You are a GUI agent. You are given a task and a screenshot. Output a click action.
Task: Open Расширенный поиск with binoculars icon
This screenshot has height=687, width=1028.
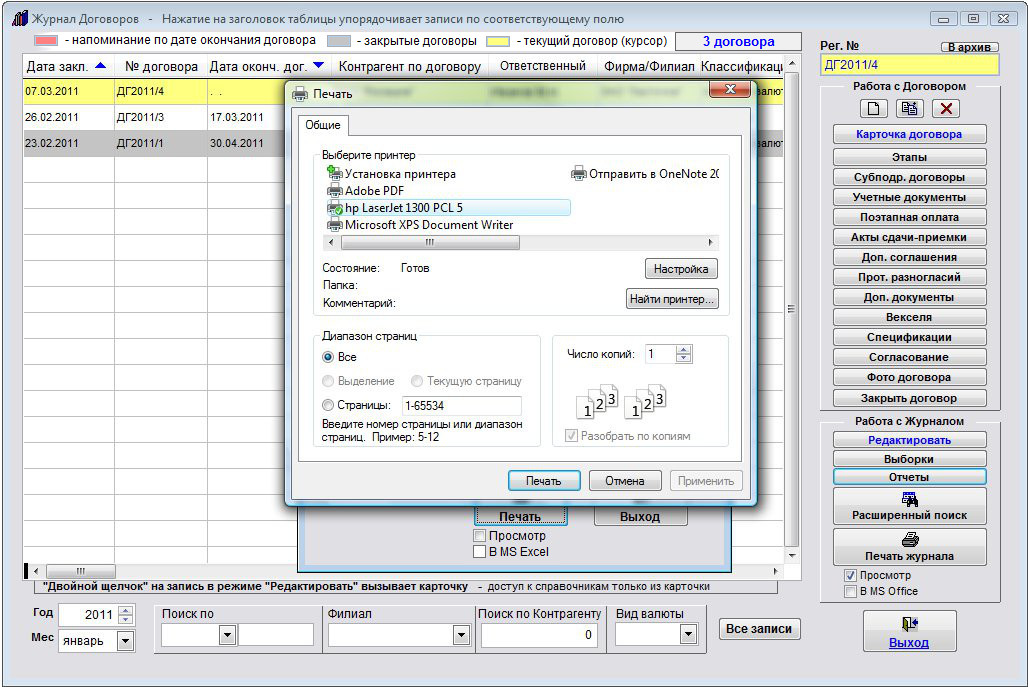(x=909, y=506)
